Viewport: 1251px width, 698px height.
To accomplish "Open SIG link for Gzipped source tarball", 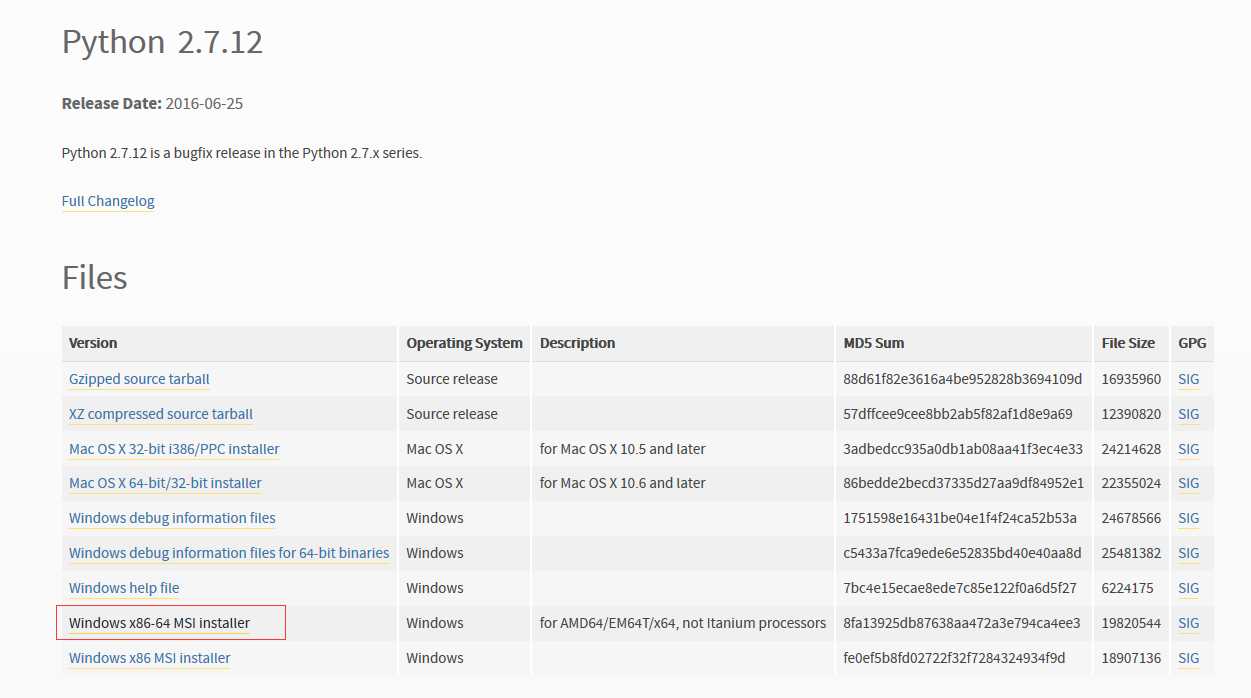I will pos(1188,379).
